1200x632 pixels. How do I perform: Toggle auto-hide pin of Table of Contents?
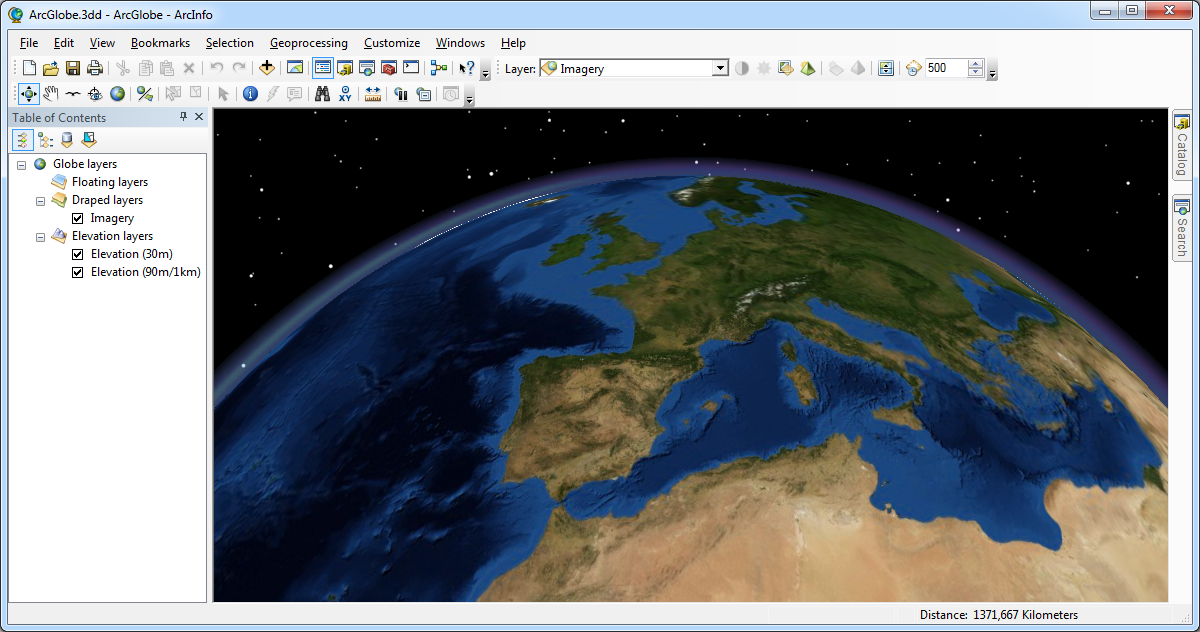click(x=183, y=117)
